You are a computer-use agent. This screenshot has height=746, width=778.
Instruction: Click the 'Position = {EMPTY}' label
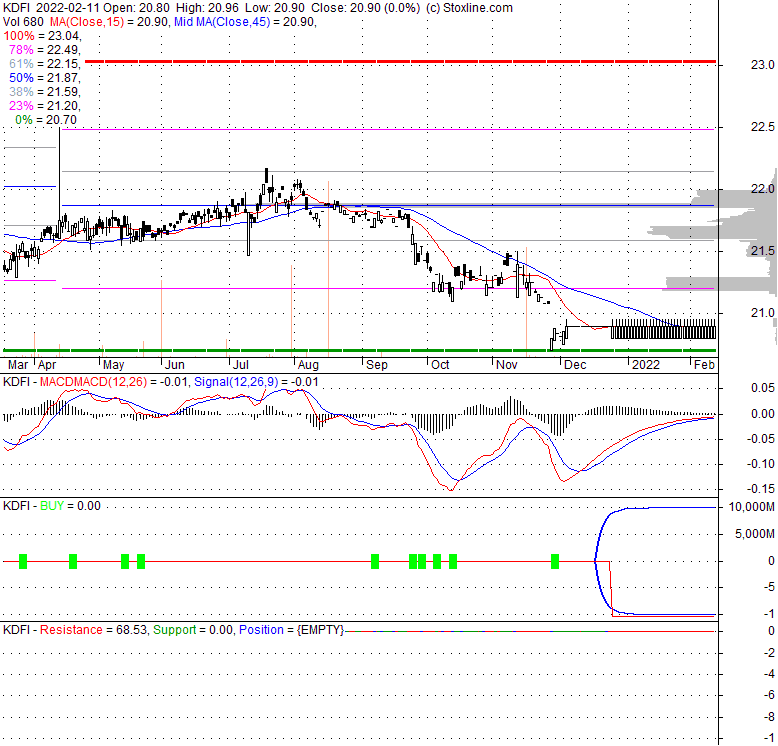(291, 630)
